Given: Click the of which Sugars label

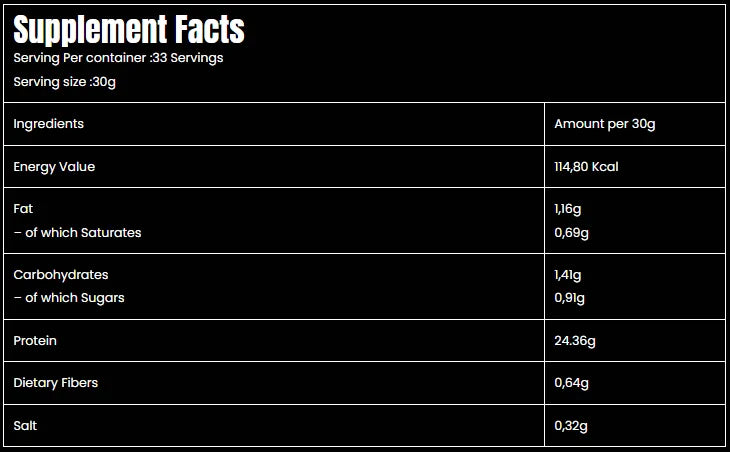Looking at the screenshot, I should pos(69,298).
